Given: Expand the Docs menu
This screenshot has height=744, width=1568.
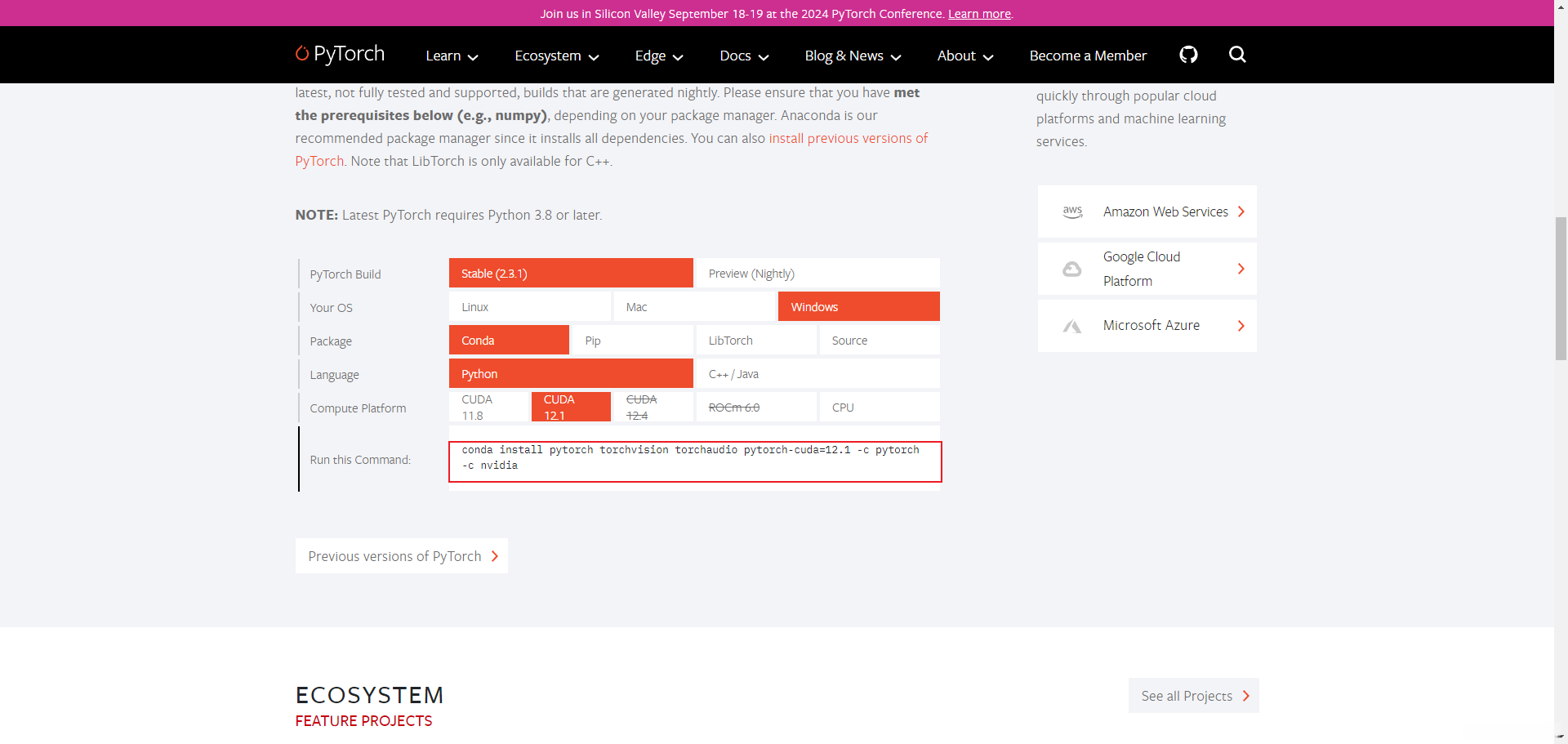Looking at the screenshot, I should coord(744,56).
